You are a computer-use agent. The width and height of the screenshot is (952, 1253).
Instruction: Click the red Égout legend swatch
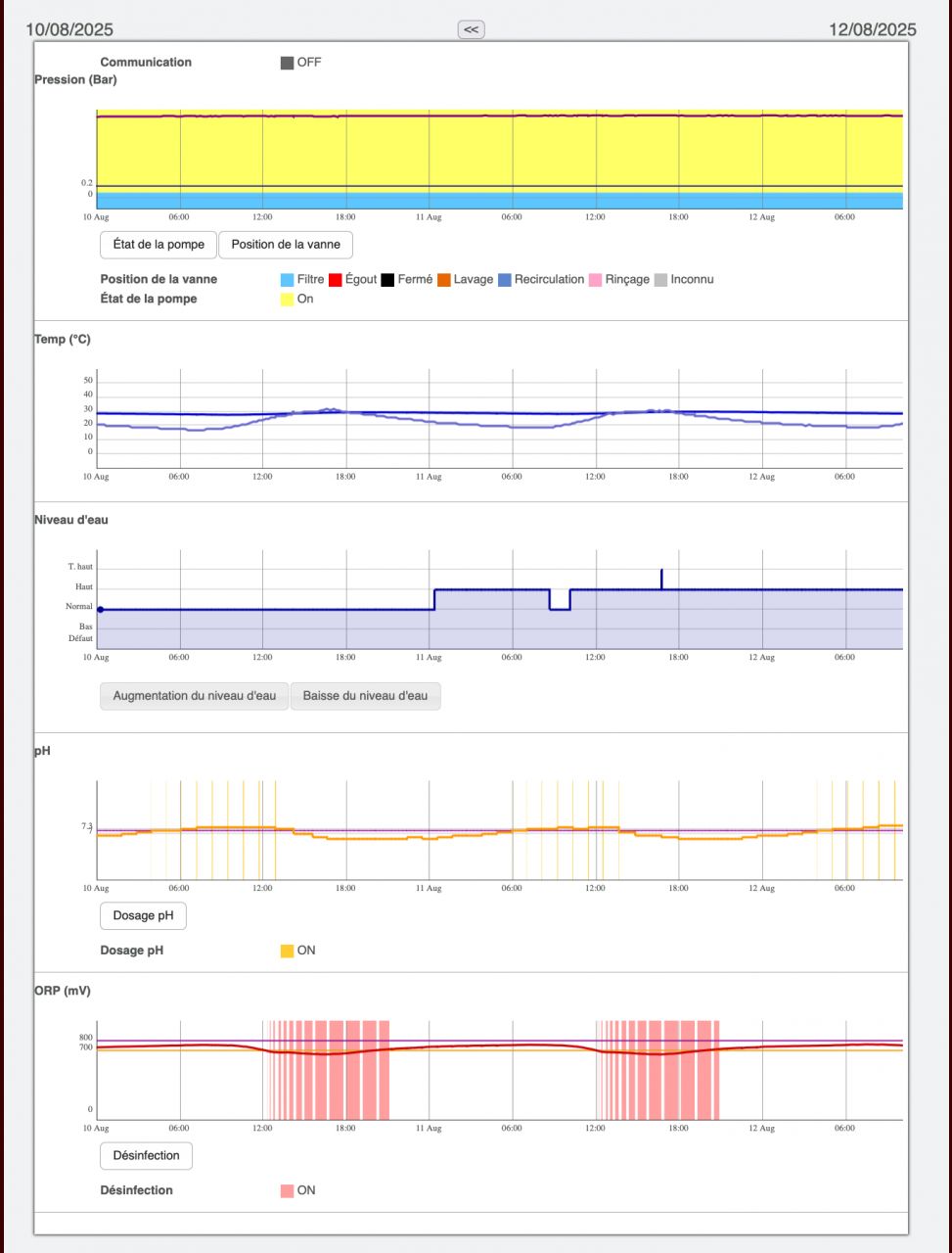pos(335,280)
